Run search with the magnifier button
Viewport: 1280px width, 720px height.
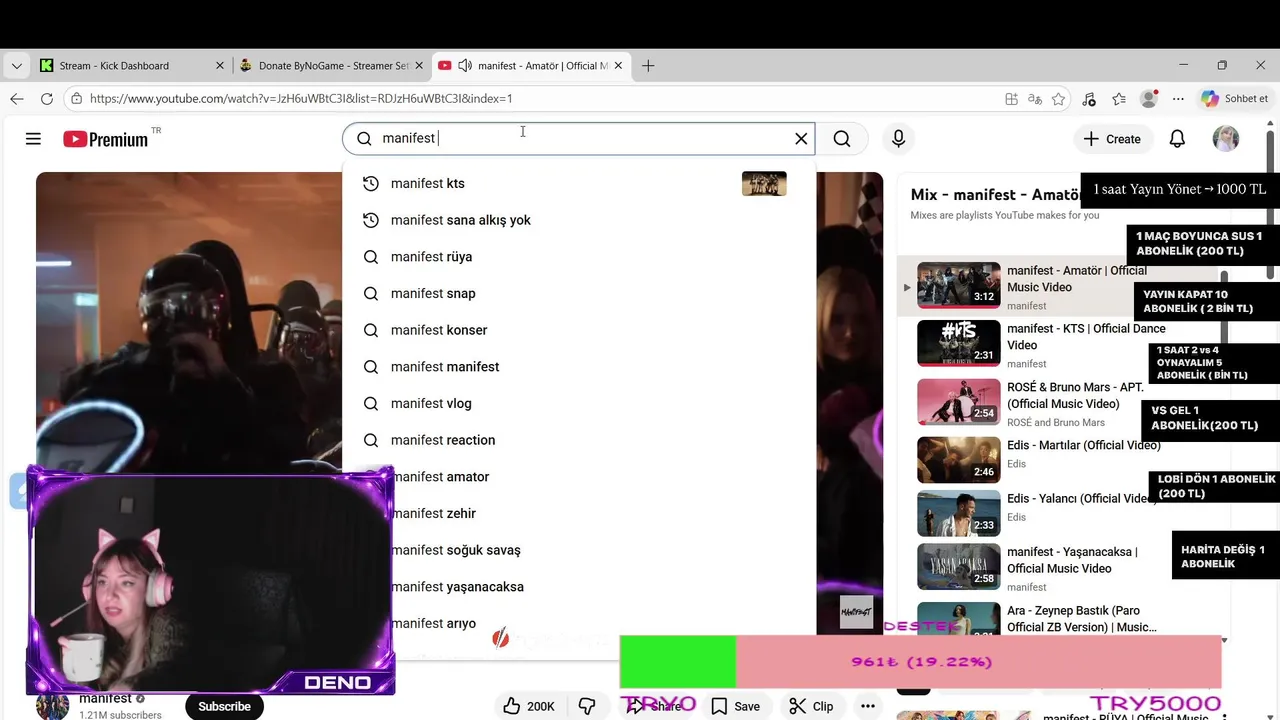[x=842, y=139]
